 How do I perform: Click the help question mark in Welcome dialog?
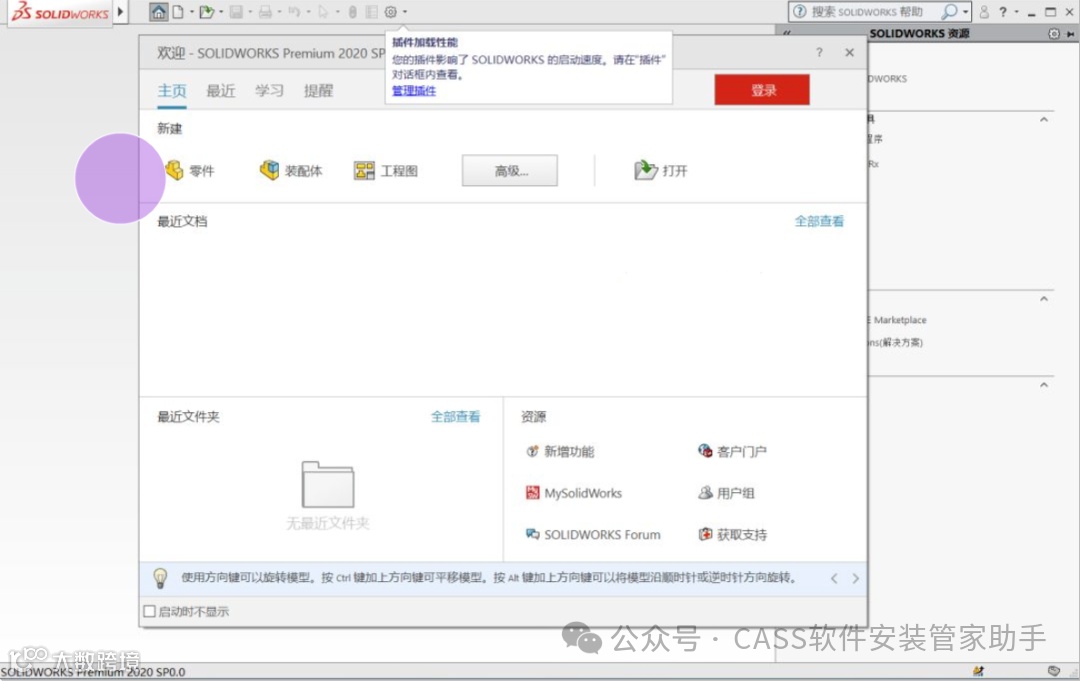819,52
